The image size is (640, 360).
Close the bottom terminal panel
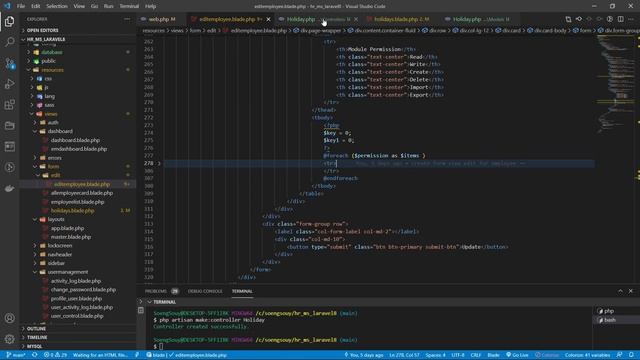[x=631, y=291]
